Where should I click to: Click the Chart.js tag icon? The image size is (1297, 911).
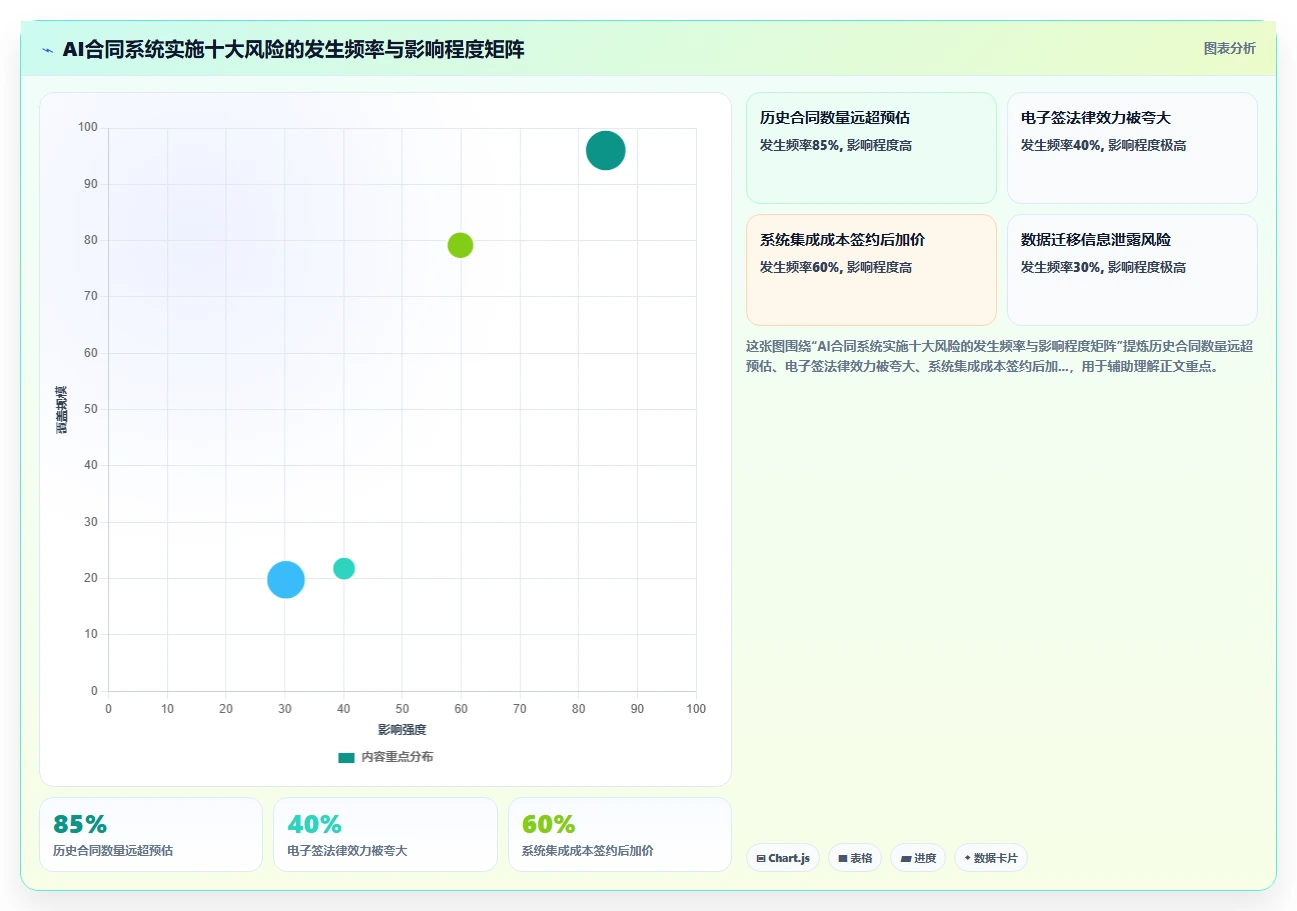761,859
